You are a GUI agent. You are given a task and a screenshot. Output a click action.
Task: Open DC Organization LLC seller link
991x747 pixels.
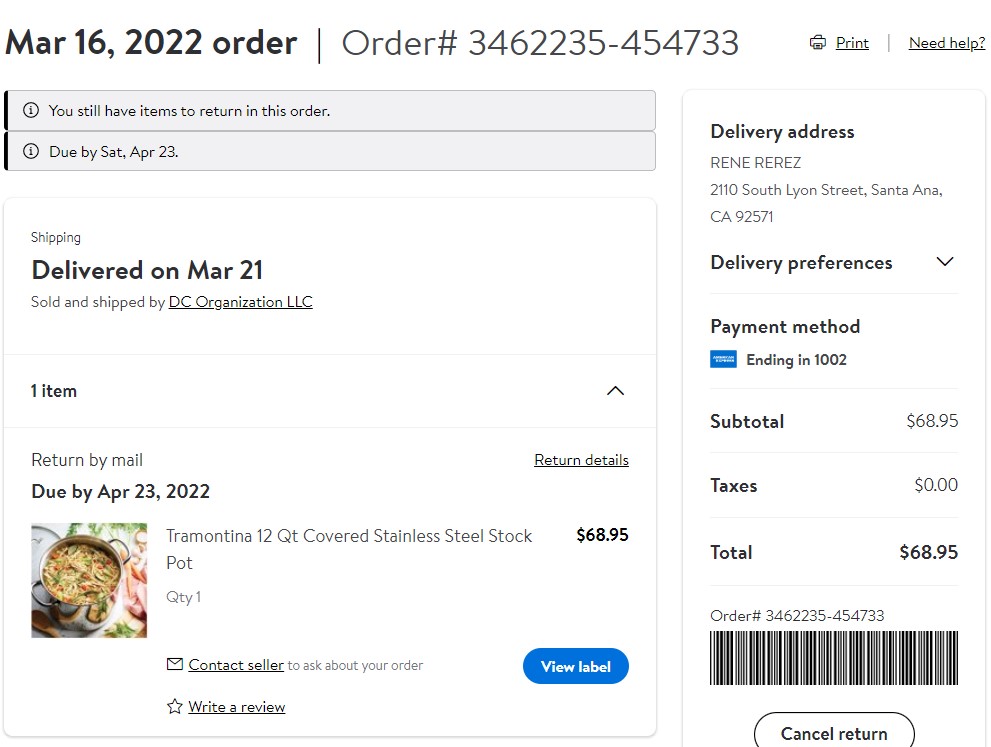240,302
